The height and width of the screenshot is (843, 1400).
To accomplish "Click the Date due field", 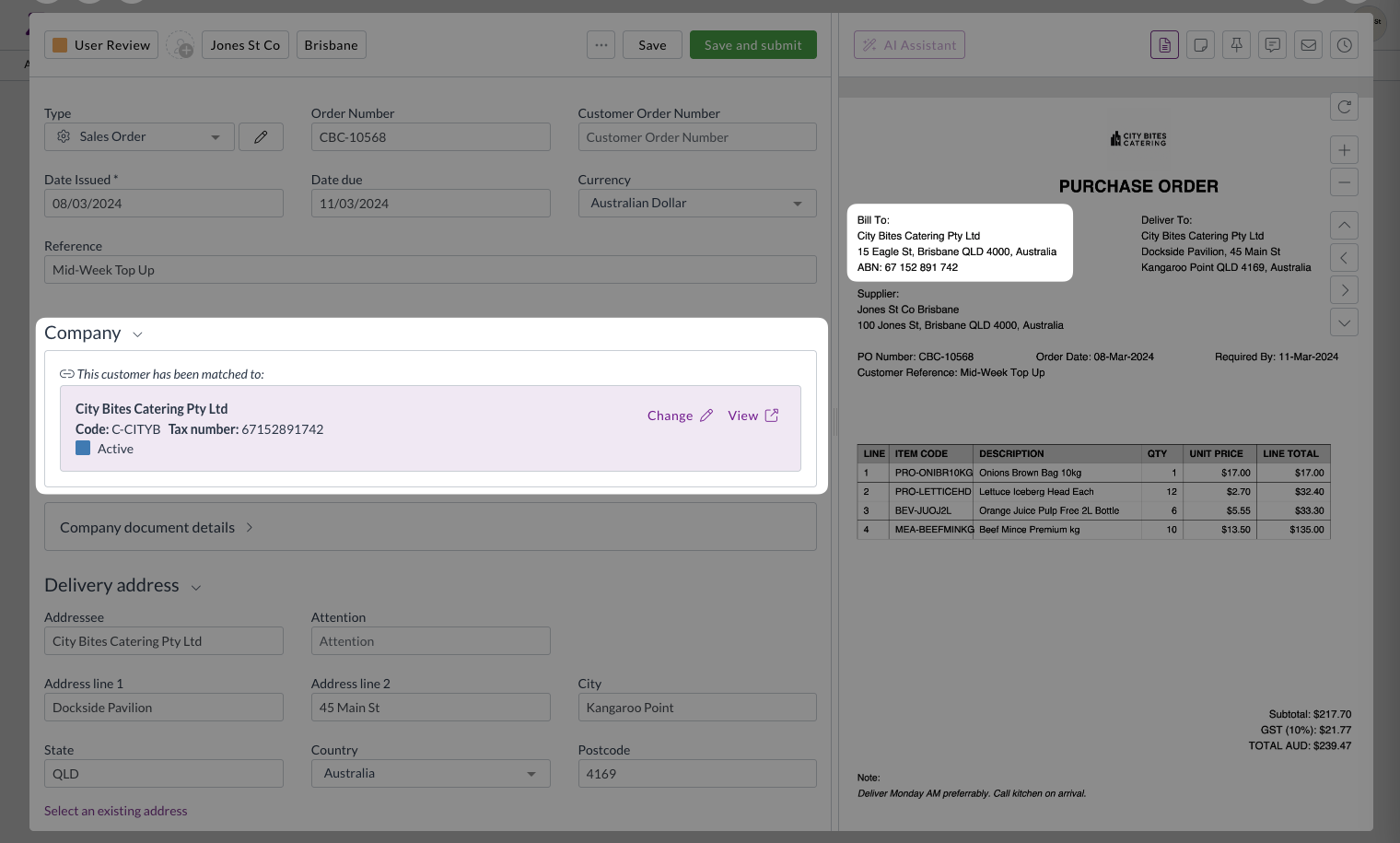I will (430, 203).
